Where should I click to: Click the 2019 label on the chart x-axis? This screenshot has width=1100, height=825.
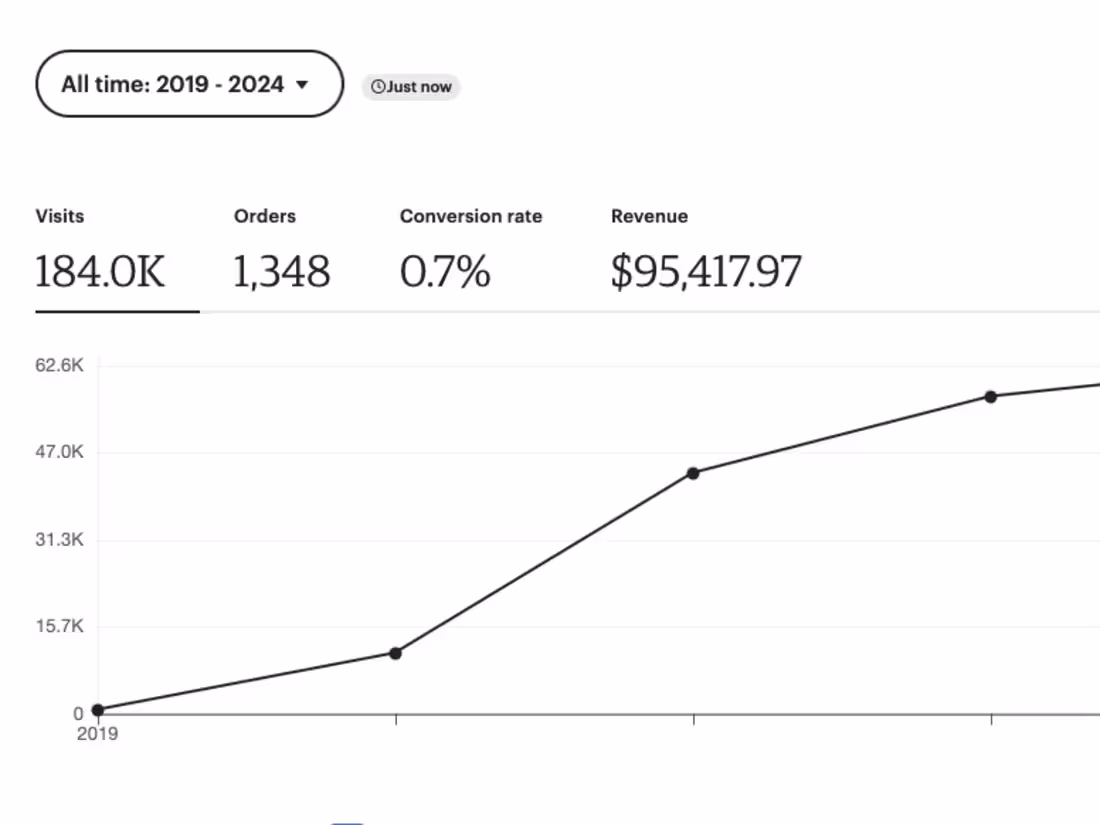[x=97, y=733]
